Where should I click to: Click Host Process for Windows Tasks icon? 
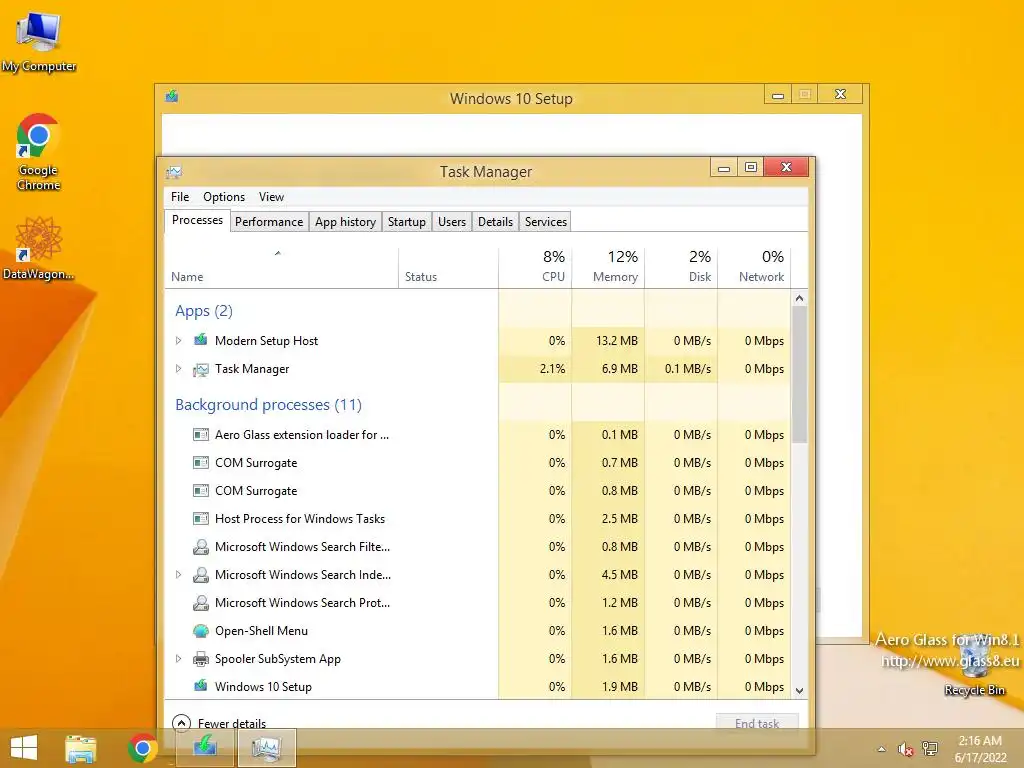point(200,519)
